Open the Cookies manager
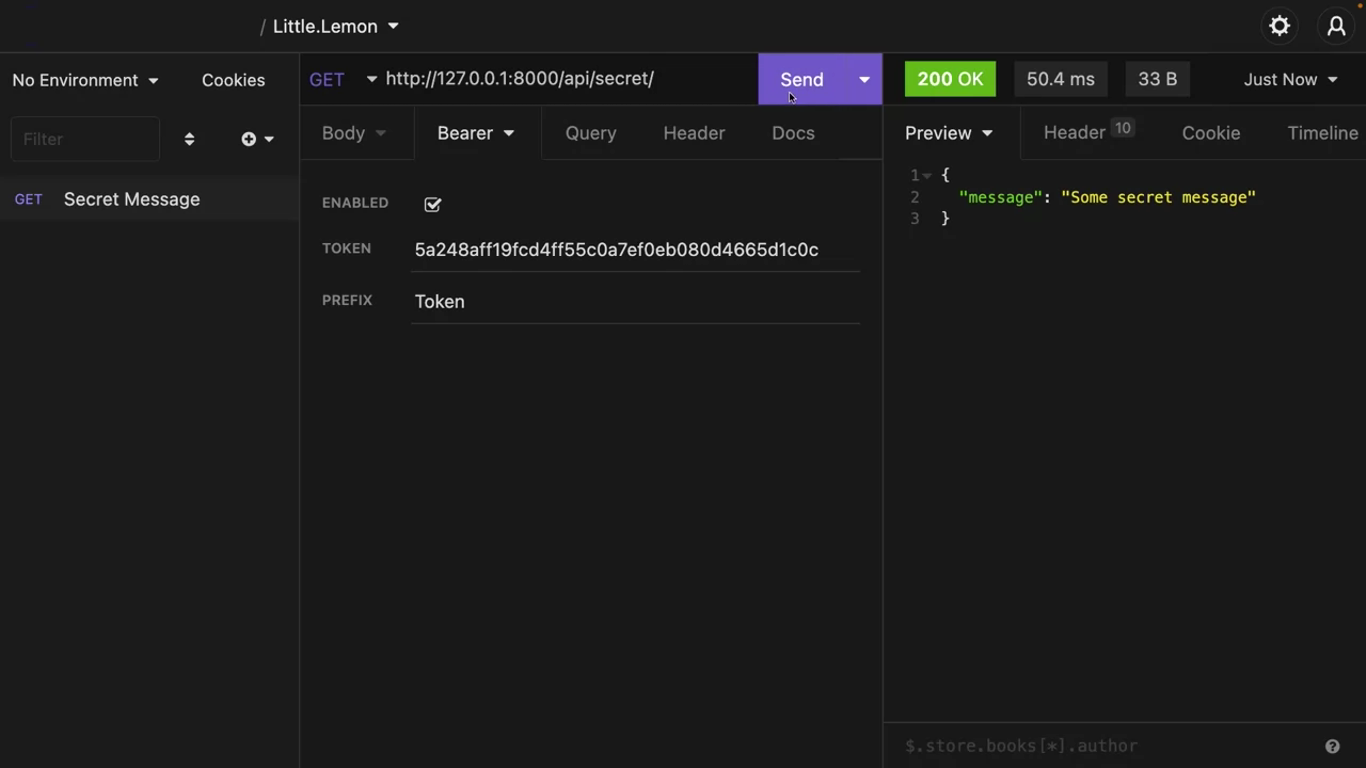Viewport: 1366px width, 768px height. pyautogui.click(x=233, y=80)
